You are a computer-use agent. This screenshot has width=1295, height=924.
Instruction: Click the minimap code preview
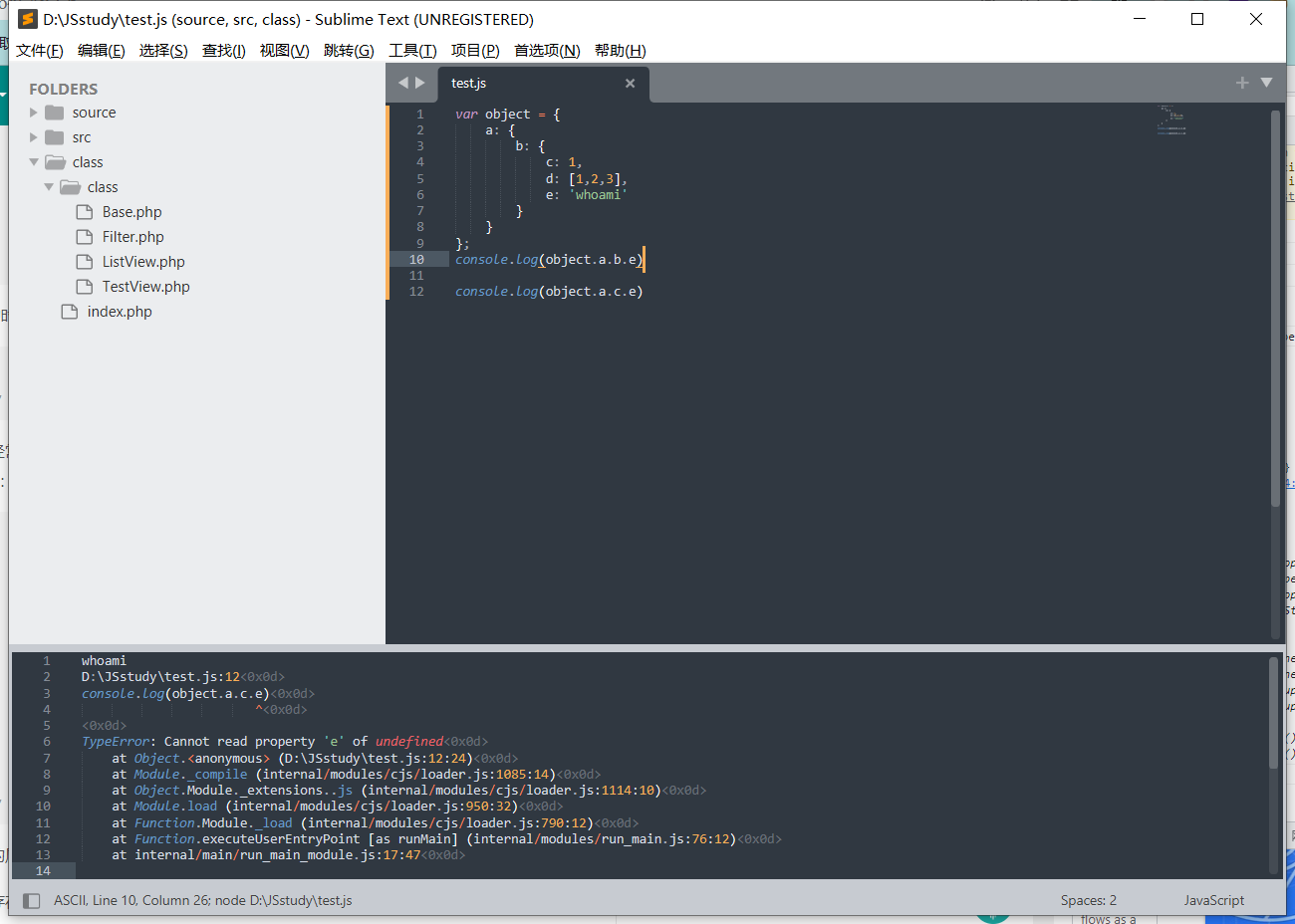(1171, 120)
